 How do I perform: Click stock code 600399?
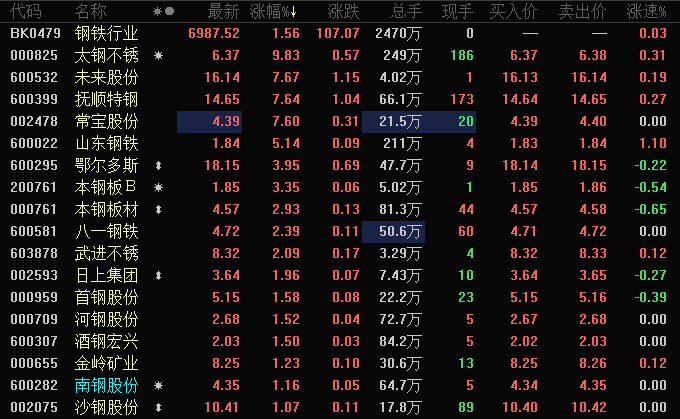pos(34,99)
